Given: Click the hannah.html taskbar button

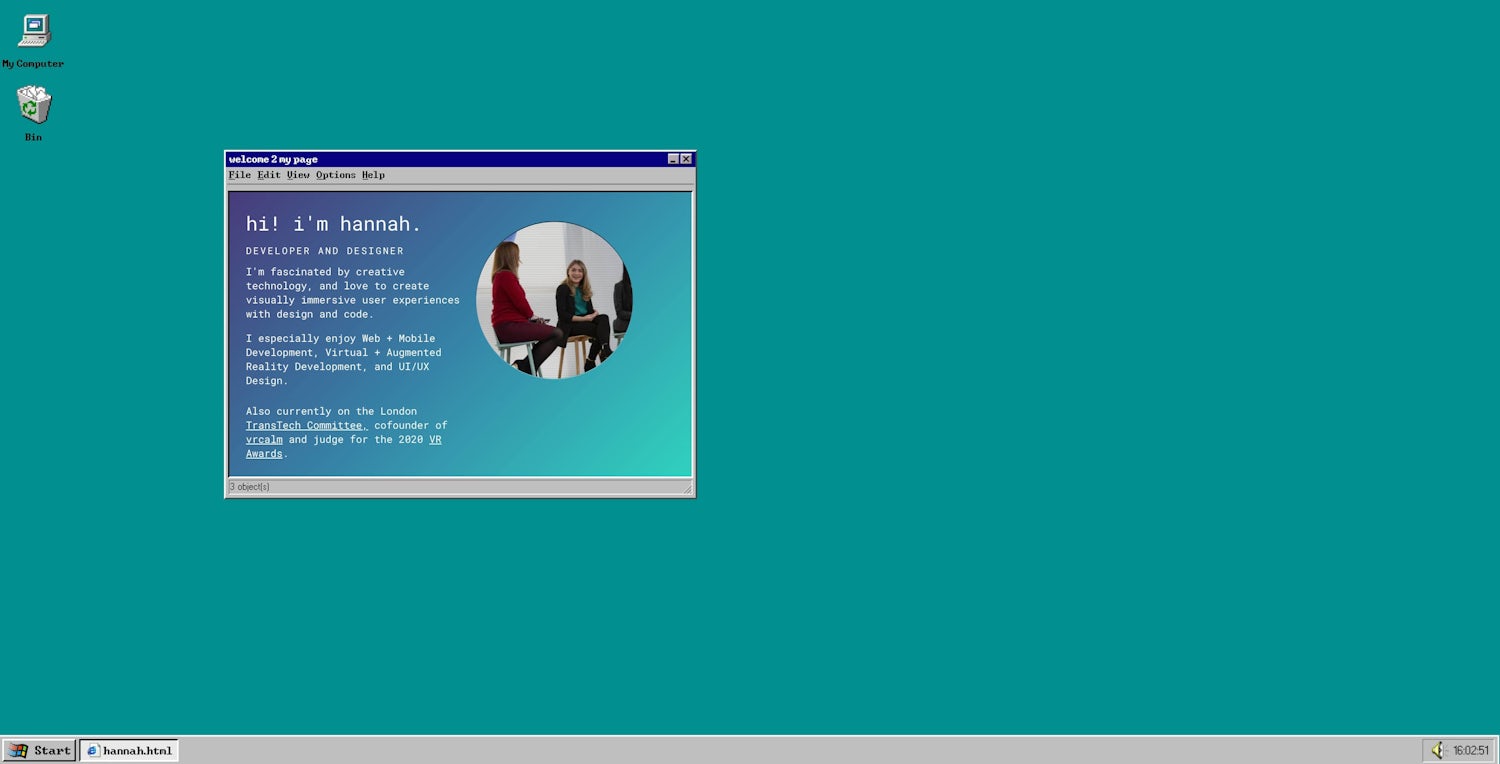Looking at the screenshot, I should pyautogui.click(x=129, y=750).
